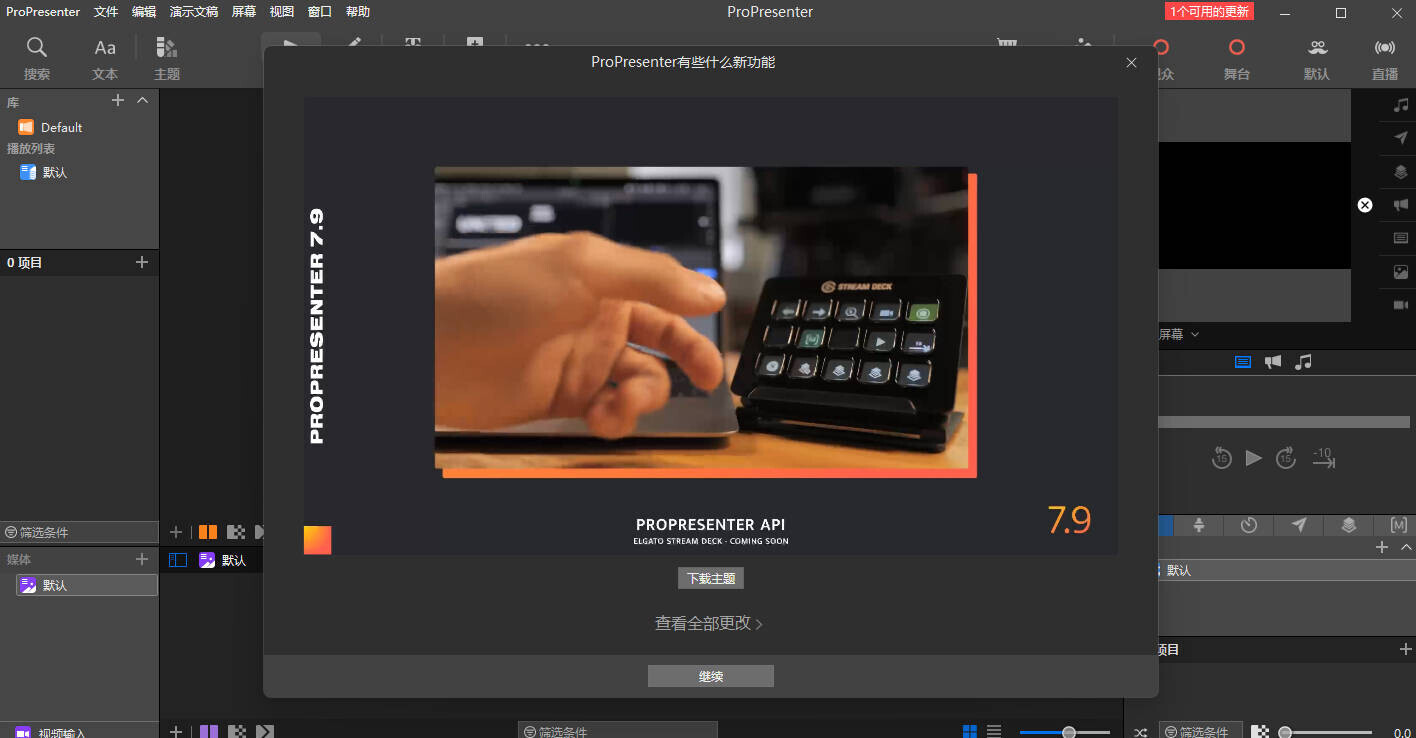Click the red 1个可用的更新 update badge
The height and width of the screenshot is (738, 1416).
[x=1209, y=12]
